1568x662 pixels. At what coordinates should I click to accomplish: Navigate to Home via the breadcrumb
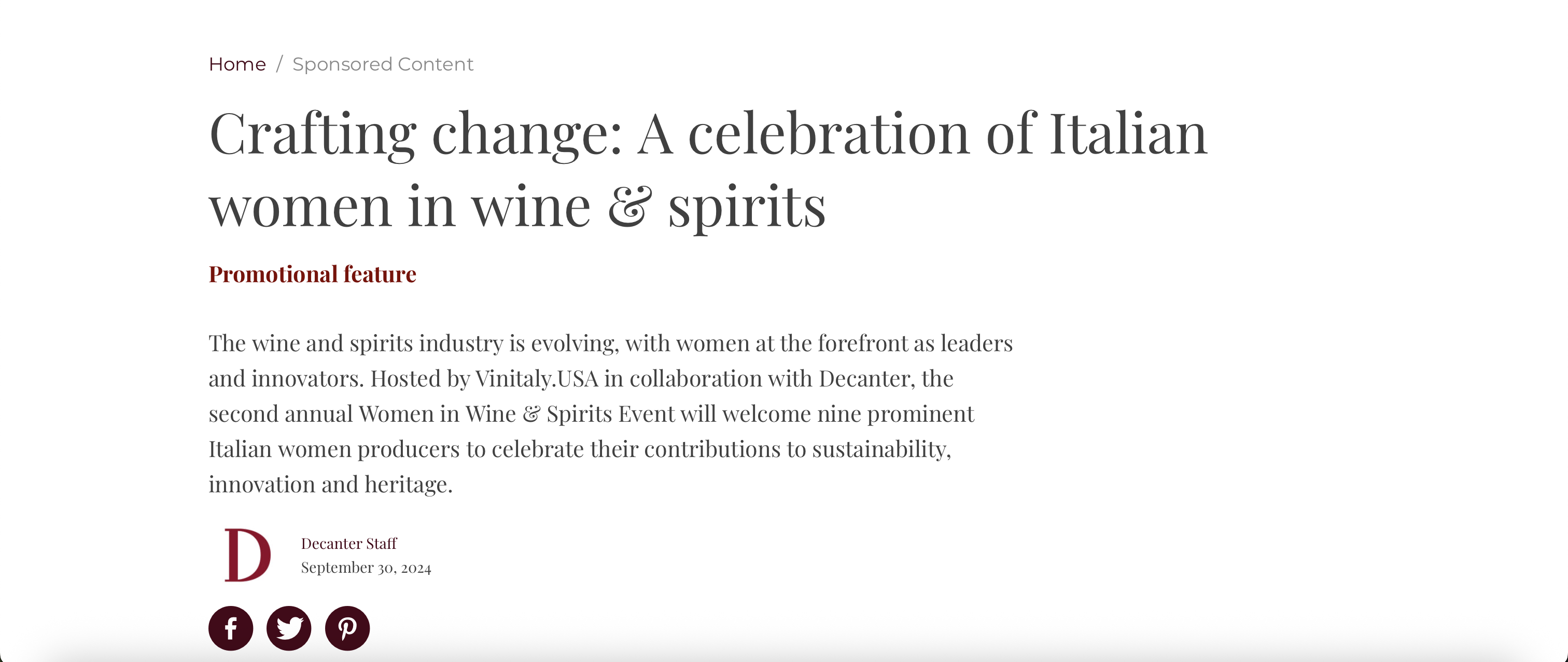click(x=237, y=64)
